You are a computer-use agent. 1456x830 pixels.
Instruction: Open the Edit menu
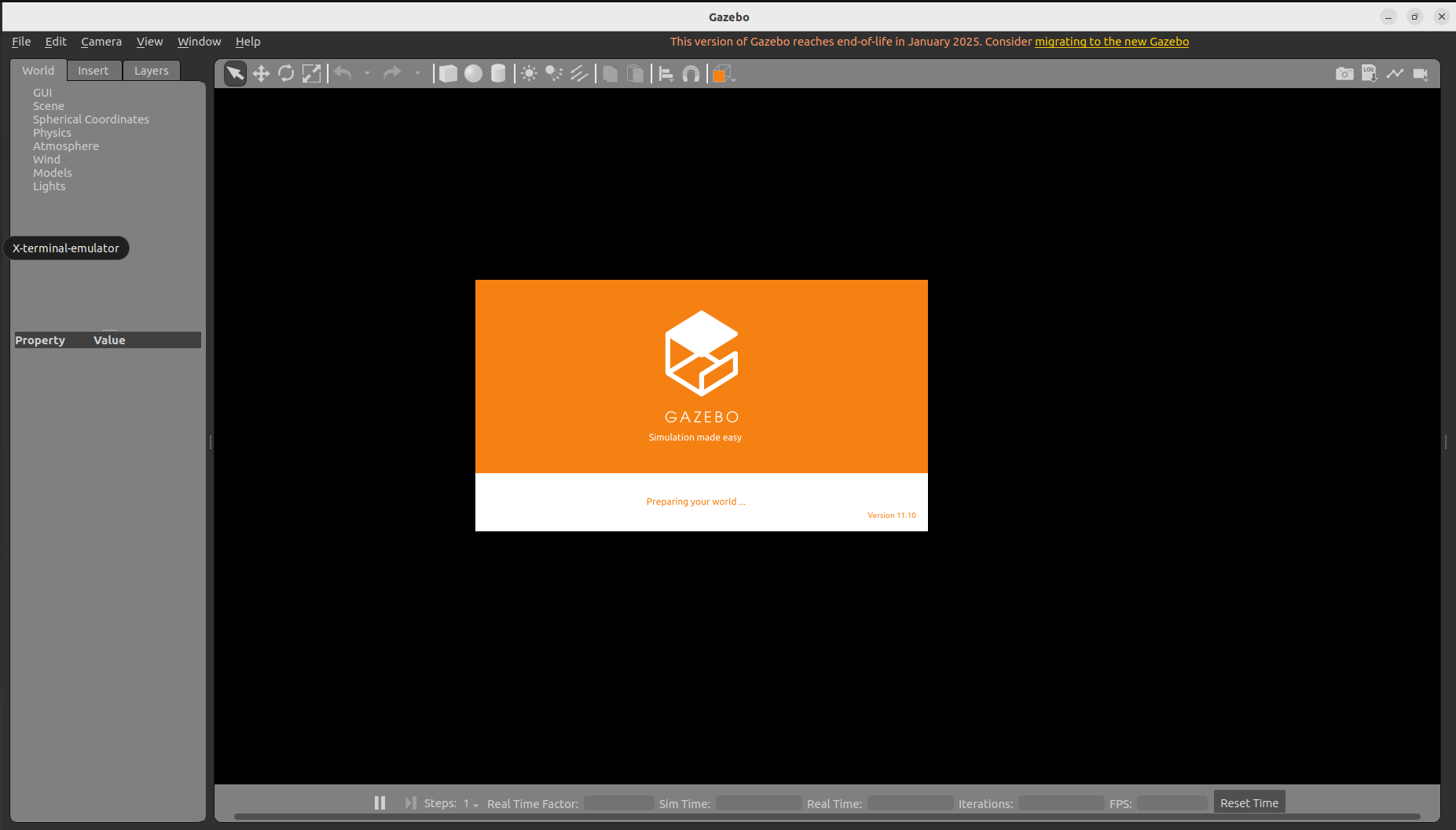tap(56, 42)
